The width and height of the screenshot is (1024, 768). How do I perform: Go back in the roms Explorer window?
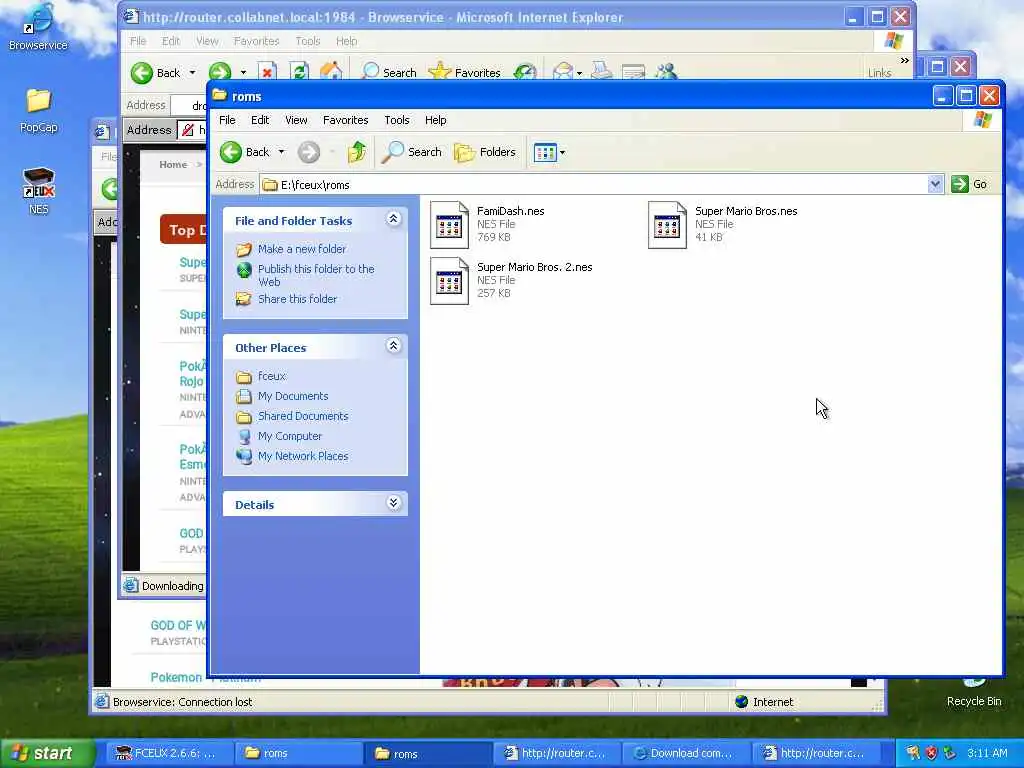244,152
